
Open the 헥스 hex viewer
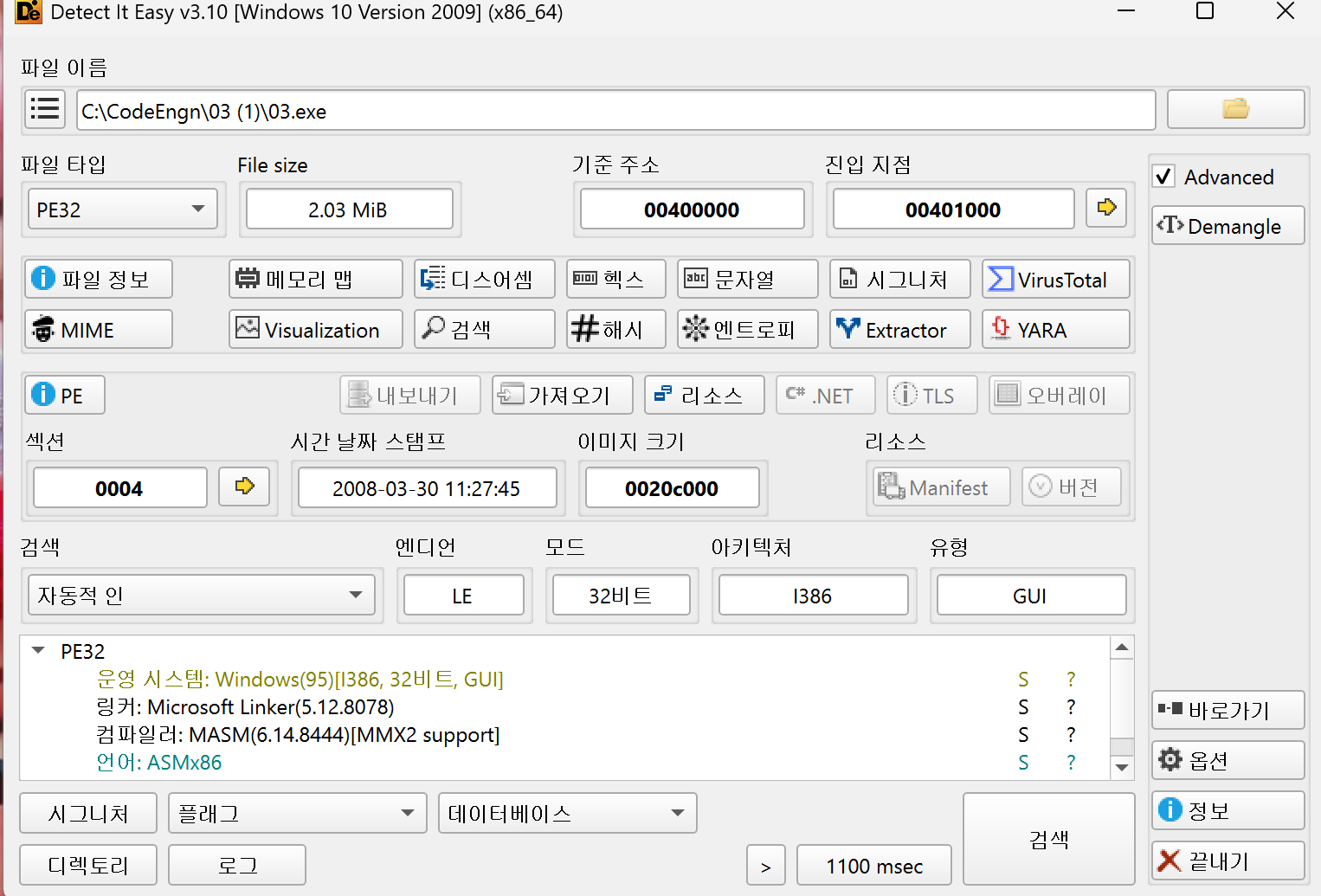coord(616,279)
